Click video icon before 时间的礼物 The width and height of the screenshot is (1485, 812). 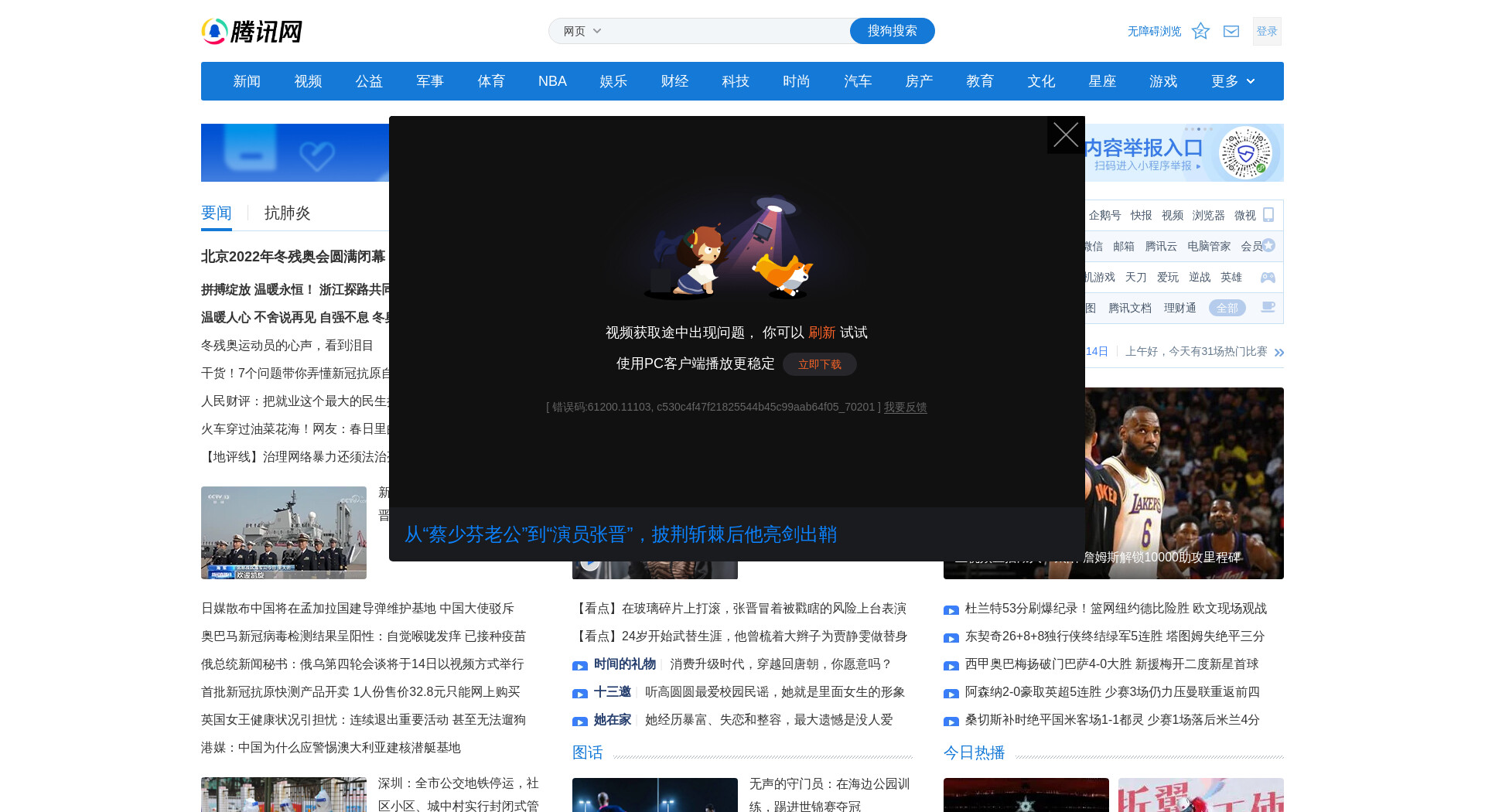pyautogui.click(x=580, y=666)
